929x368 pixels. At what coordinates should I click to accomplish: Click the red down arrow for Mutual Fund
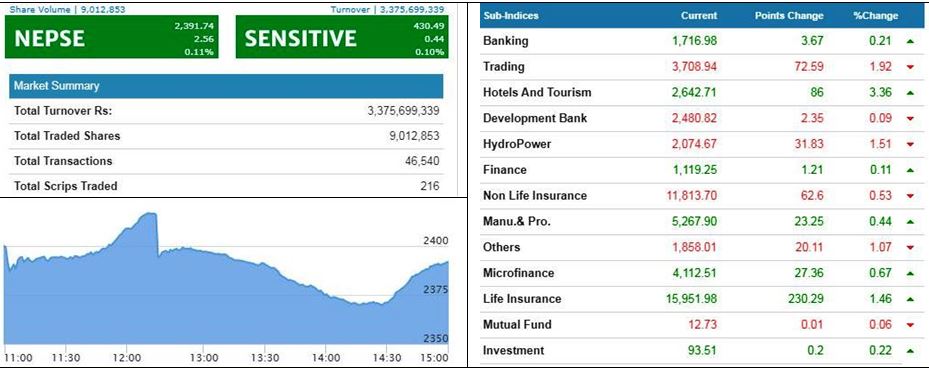click(x=910, y=325)
